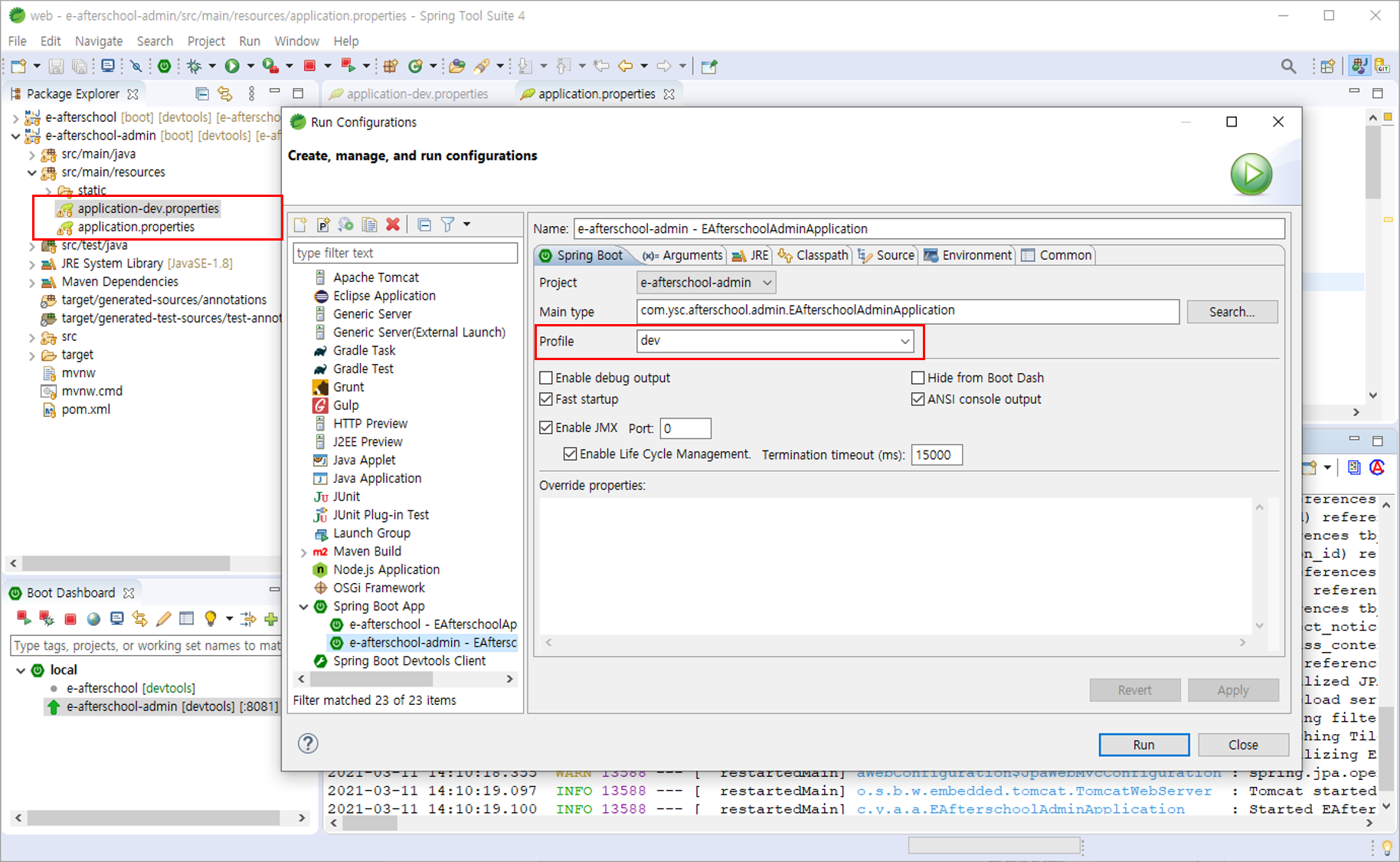Click the Debug bug toolbar icon
The width and height of the screenshot is (1400, 862).
point(195,66)
